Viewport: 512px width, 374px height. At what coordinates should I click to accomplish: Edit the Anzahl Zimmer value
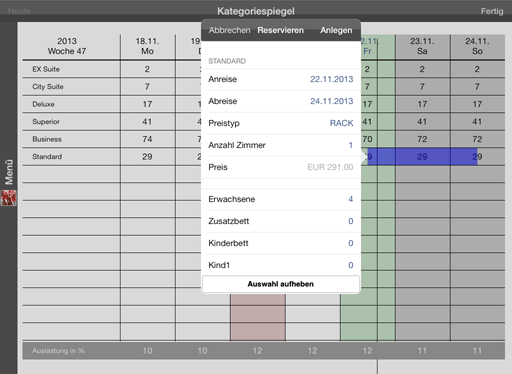281,145
